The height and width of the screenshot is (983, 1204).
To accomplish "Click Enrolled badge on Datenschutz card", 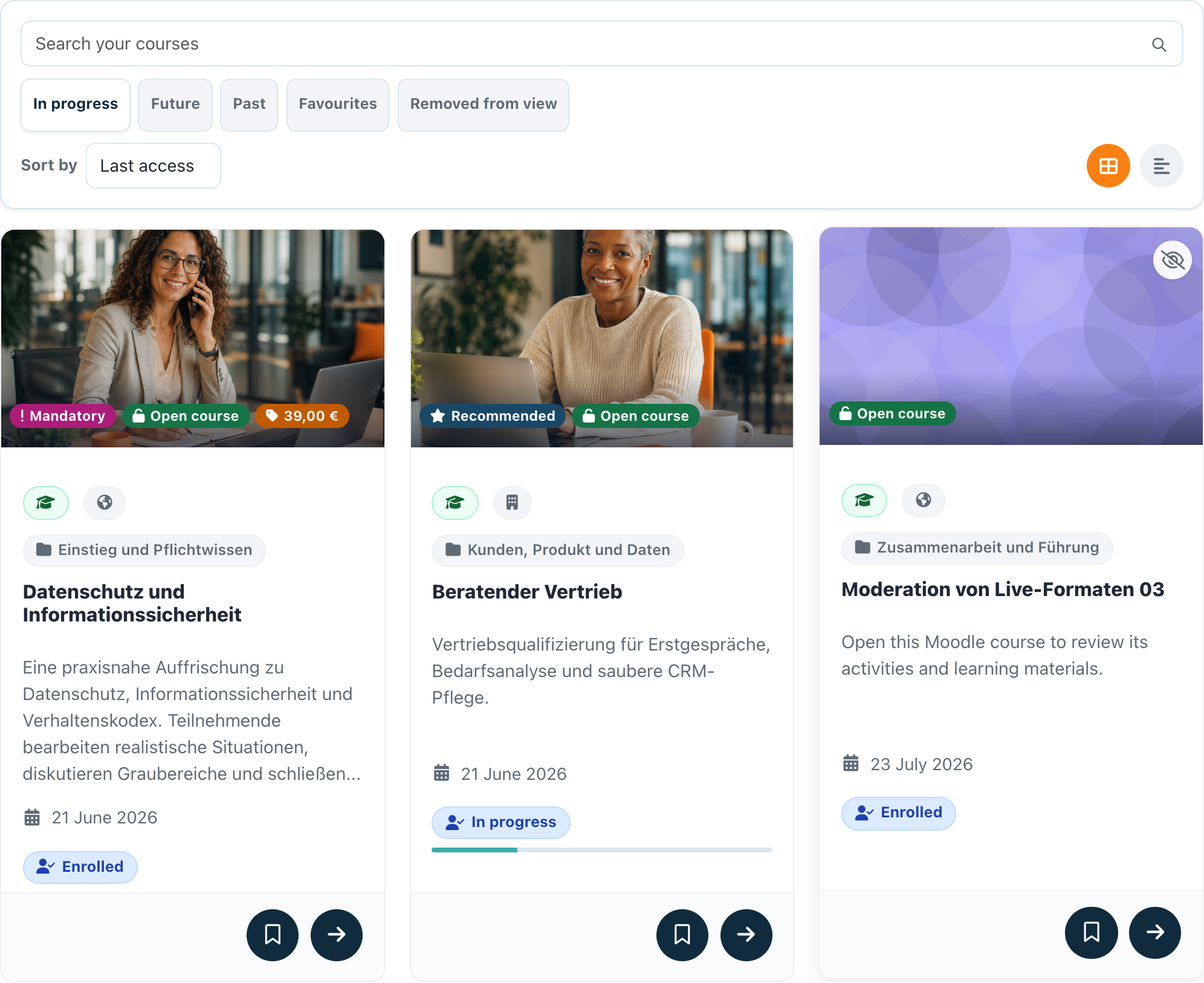I will (x=80, y=867).
